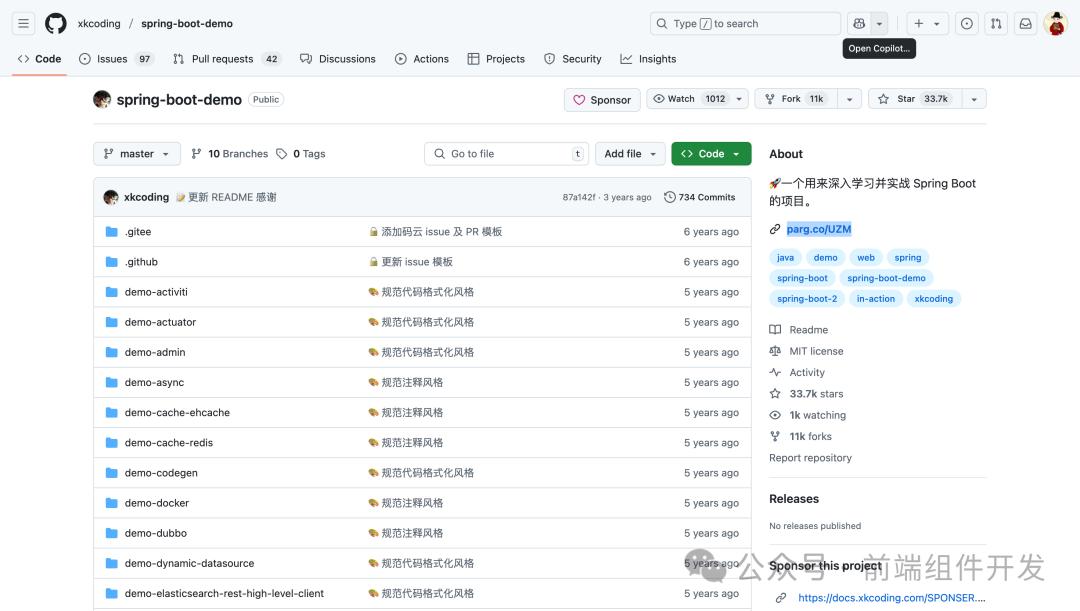Open commit hash 87a142f

[579, 197]
